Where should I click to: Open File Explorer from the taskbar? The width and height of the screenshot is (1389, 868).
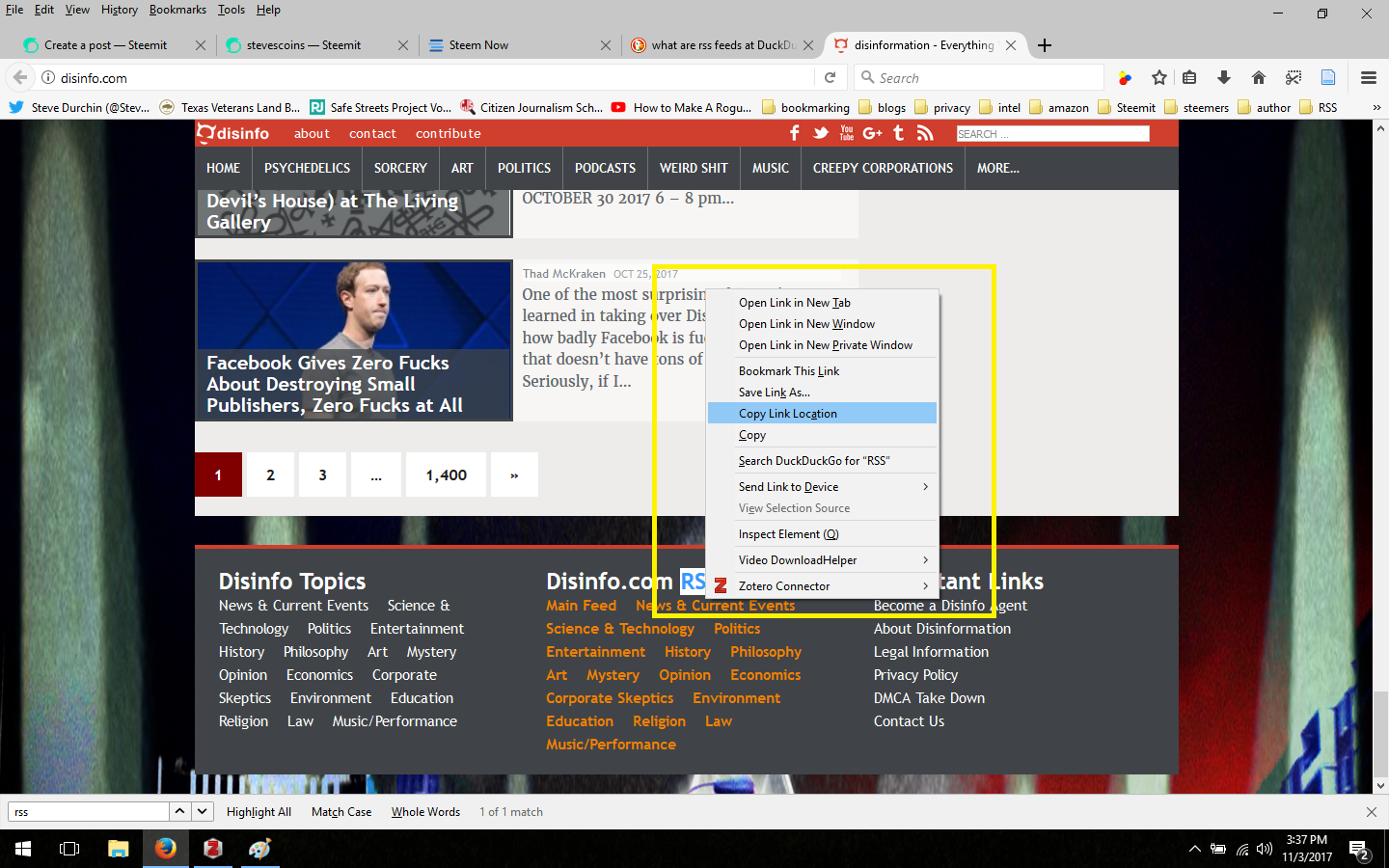click(x=118, y=849)
